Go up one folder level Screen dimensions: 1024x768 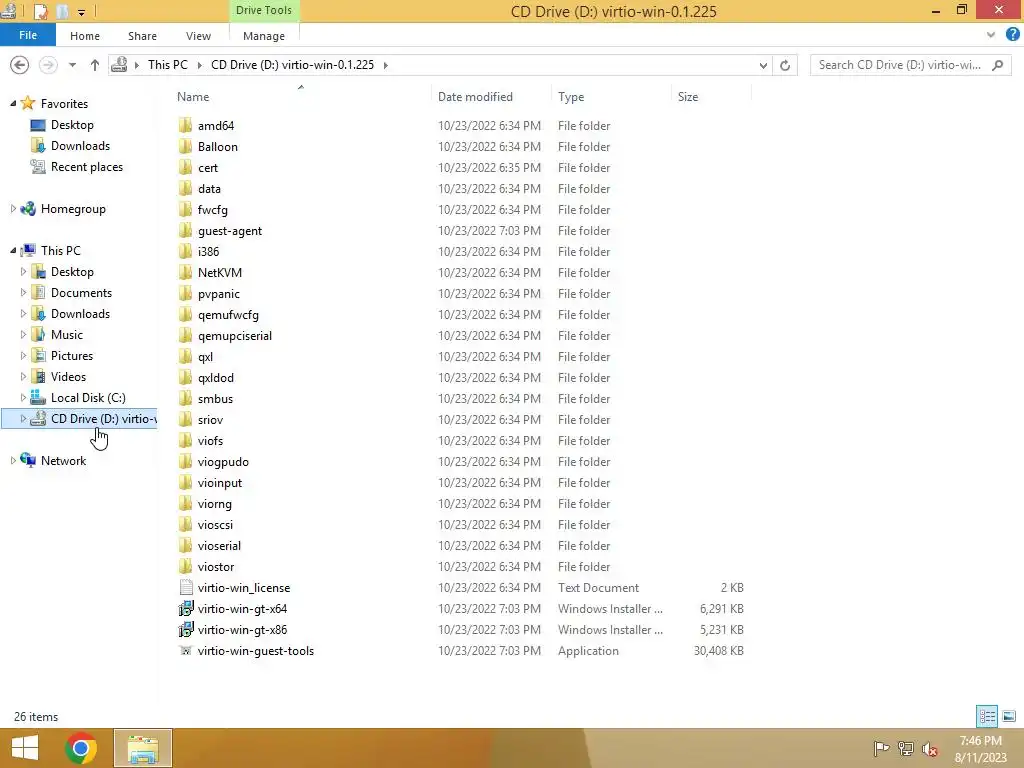pos(95,65)
